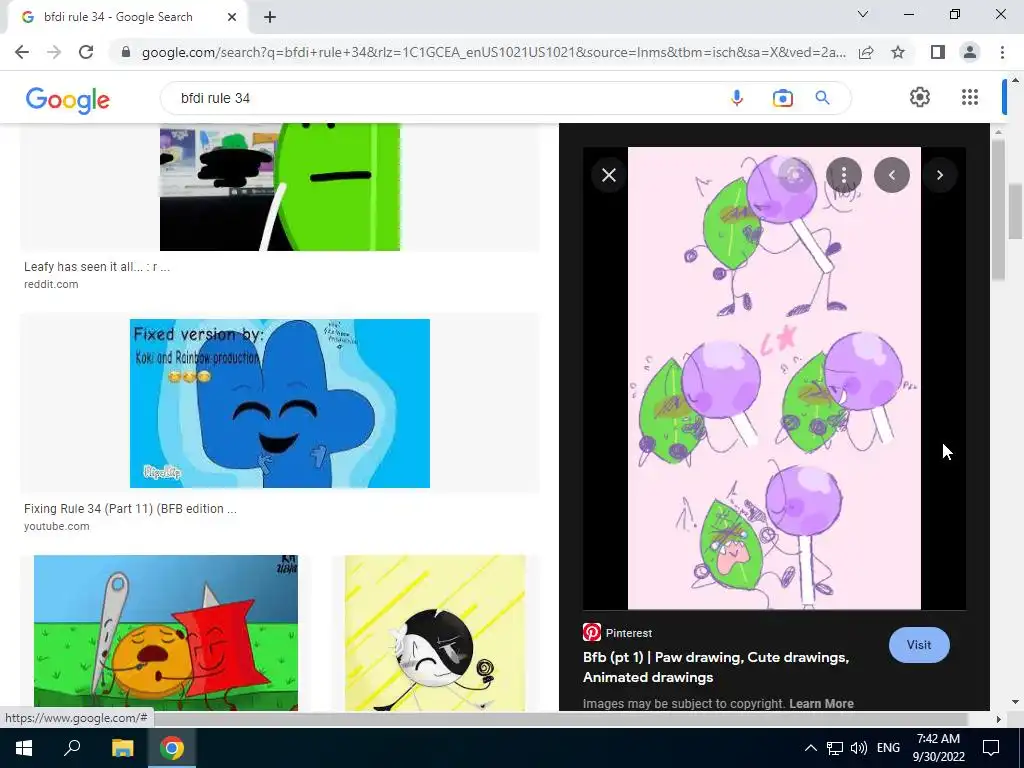Image resolution: width=1024 pixels, height=768 pixels.
Task: Open File Explorer from the taskbar
Action: [122, 748]
